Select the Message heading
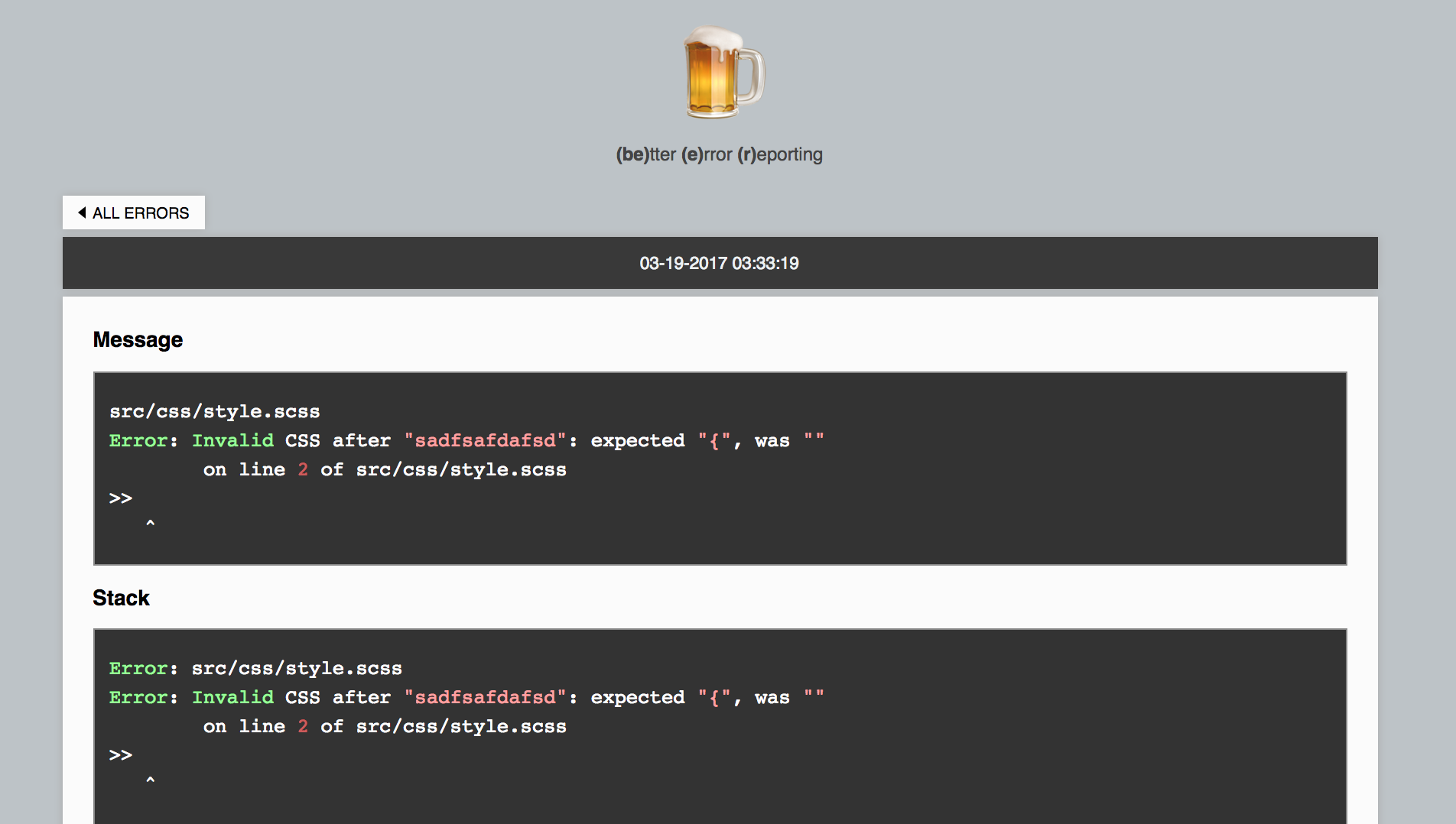This screenshot has height=824, width=1456. click(x=138, y=339)
